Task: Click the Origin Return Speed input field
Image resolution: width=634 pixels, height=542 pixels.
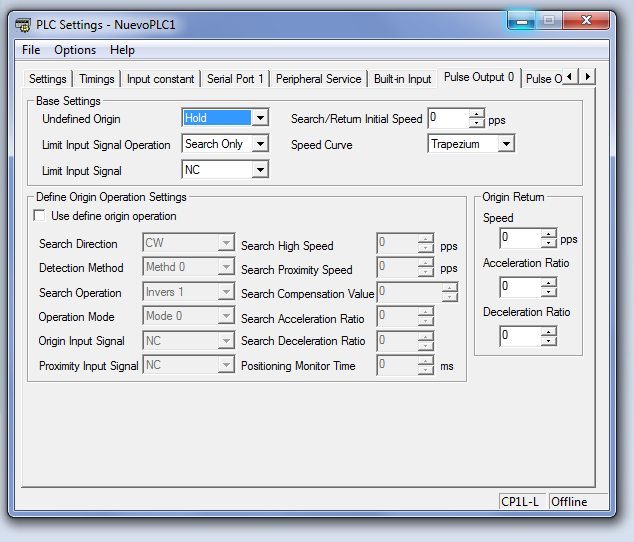Action: point(521,238)
